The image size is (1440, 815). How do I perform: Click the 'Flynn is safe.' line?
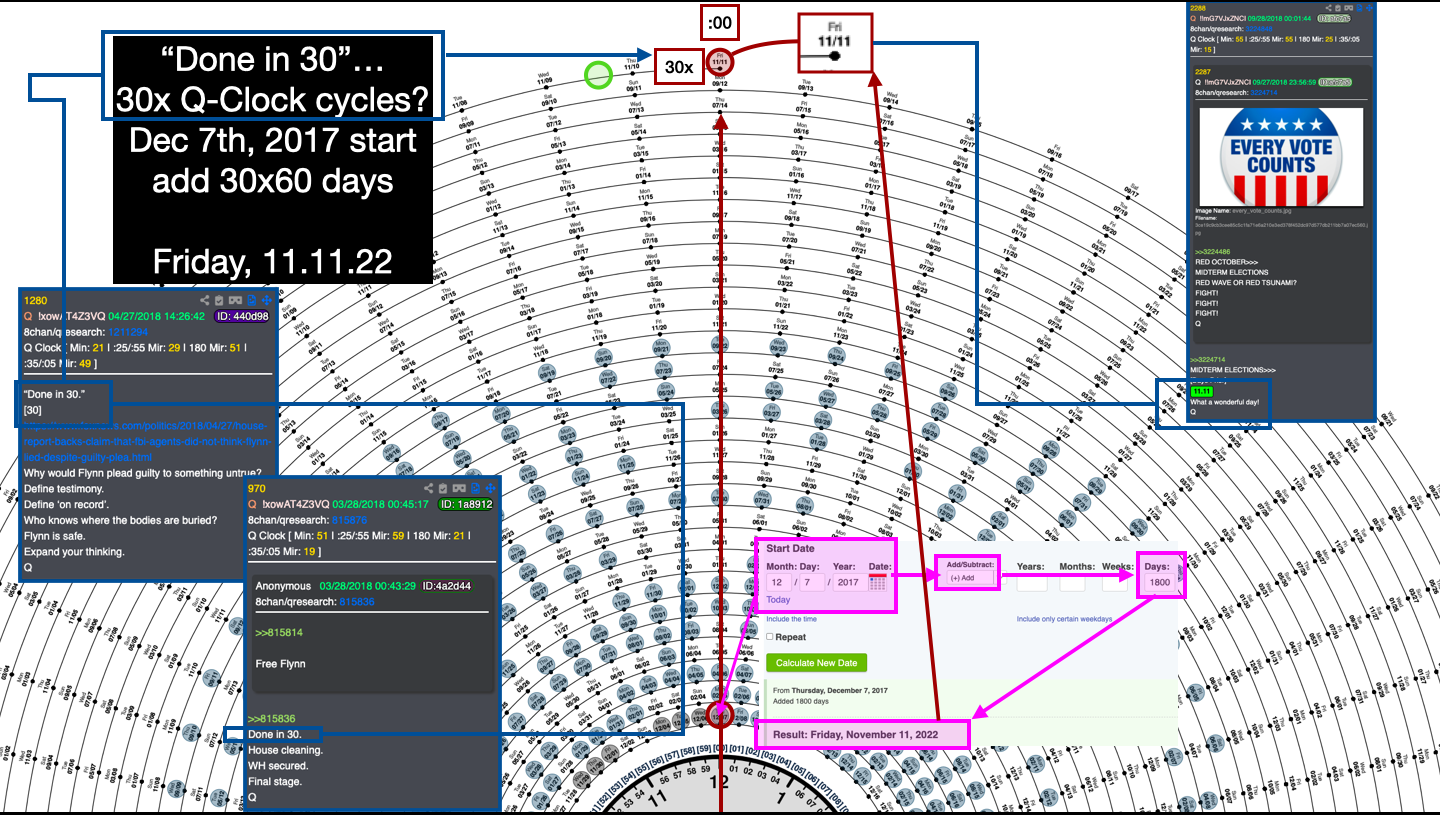point(57,536)
